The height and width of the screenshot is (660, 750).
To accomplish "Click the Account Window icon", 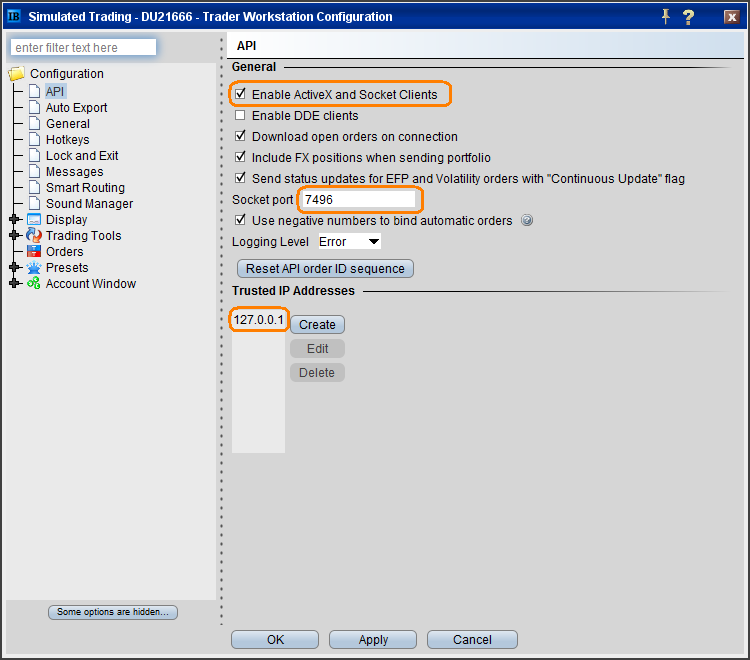I will pos(34,283).
